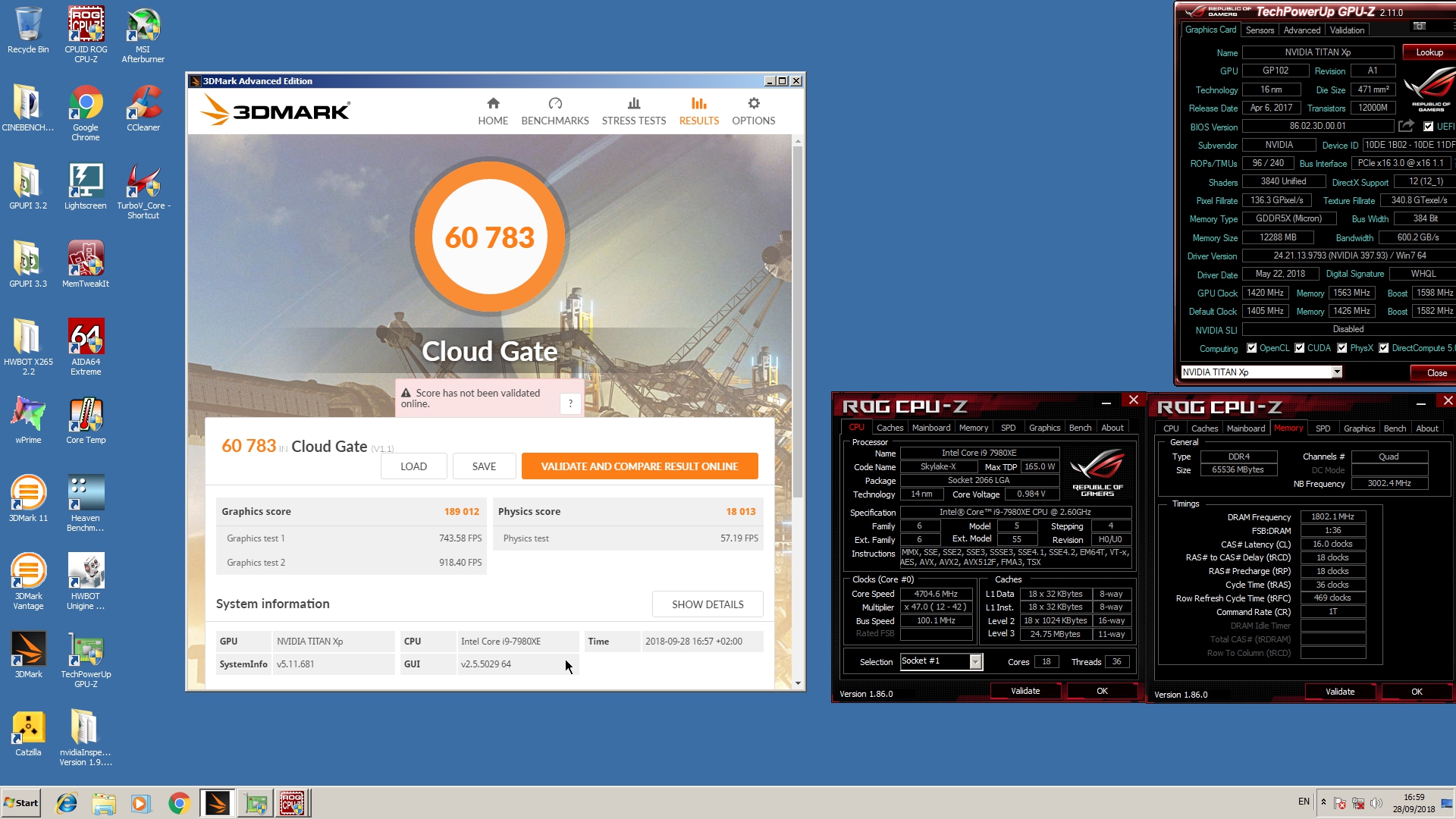
Task: Click 3DMark scrollbar down arrow
Action: pyautogui.click(x=798, y=683)
